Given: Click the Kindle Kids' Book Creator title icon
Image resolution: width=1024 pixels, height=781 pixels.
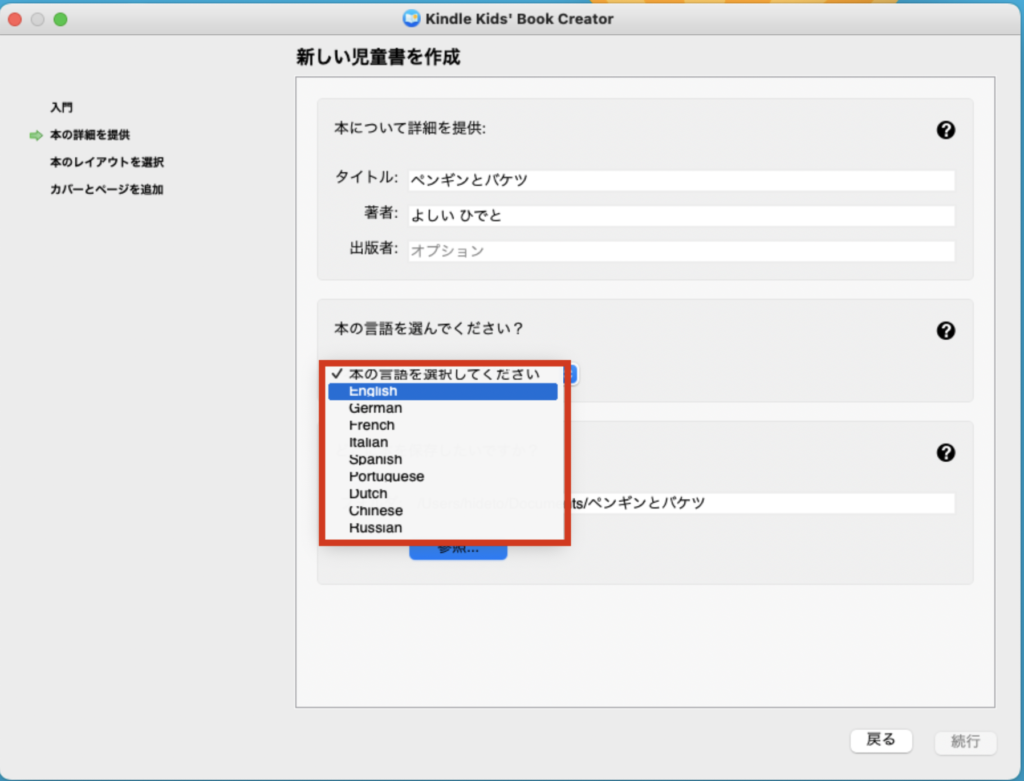Looking at the screenshot, I should [x=411, y=18].
